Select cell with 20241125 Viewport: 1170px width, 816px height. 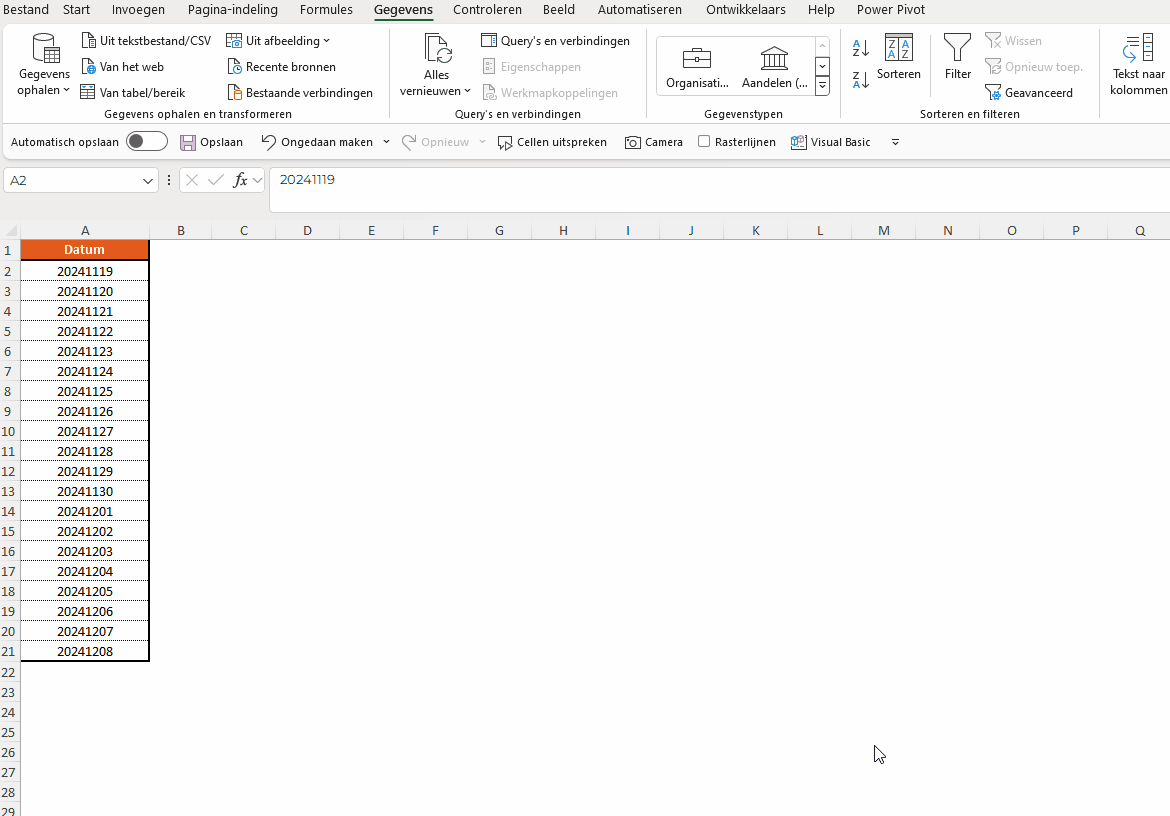click(x=84, y=391)
